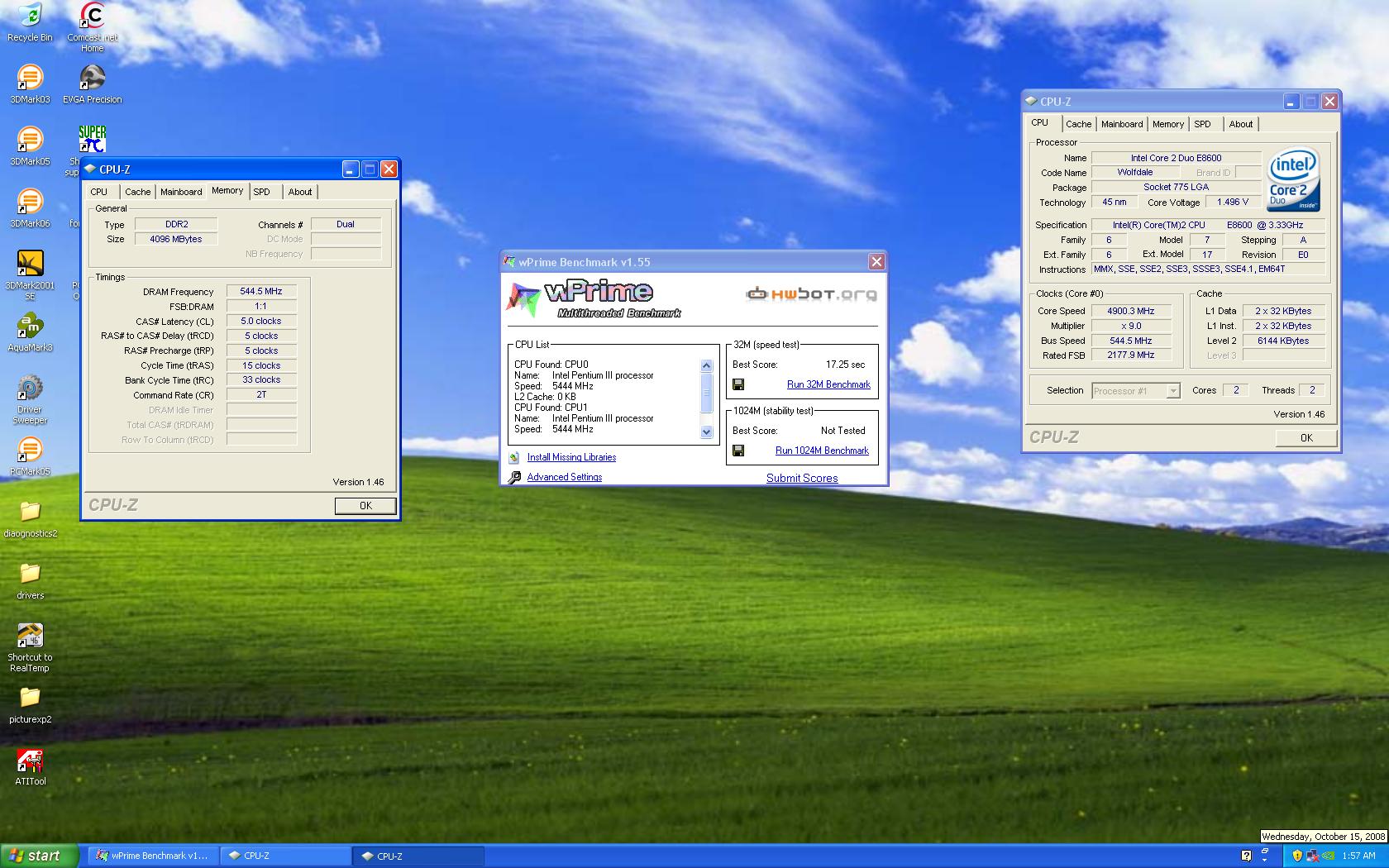Click the Intel Core 2 Duo E8600 name field

click(1176, 158)
